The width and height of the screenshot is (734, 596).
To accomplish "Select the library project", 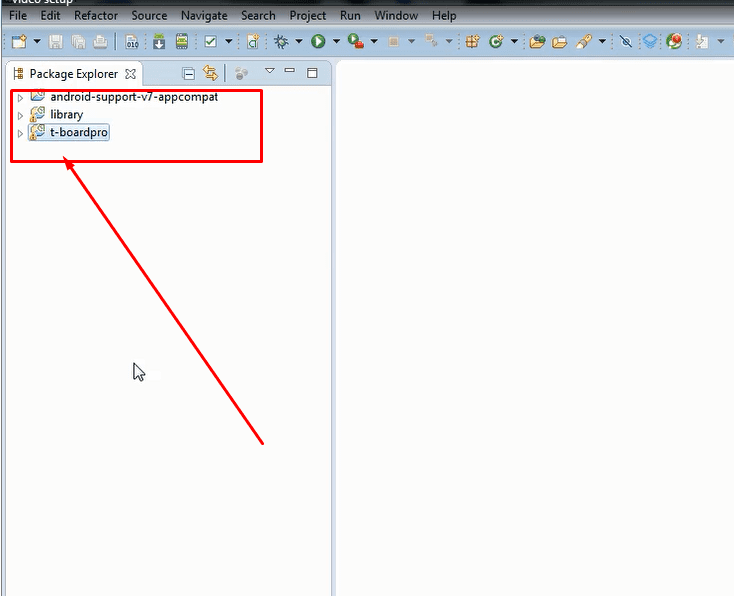I will [66, 115].
